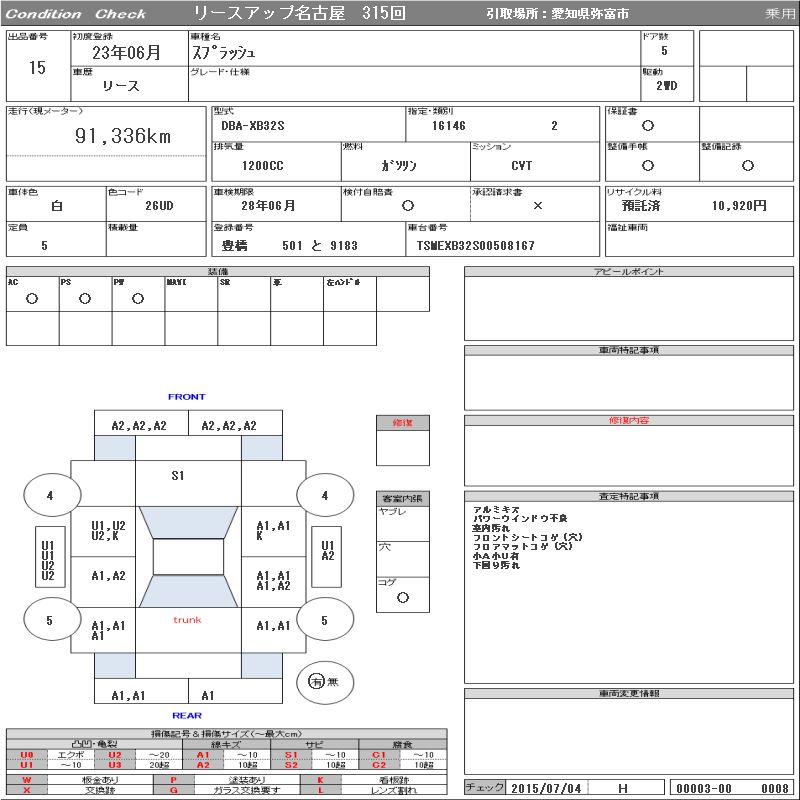
Task: Click the upper-right tire circle marked 4
Action: (x=324, y=495)
